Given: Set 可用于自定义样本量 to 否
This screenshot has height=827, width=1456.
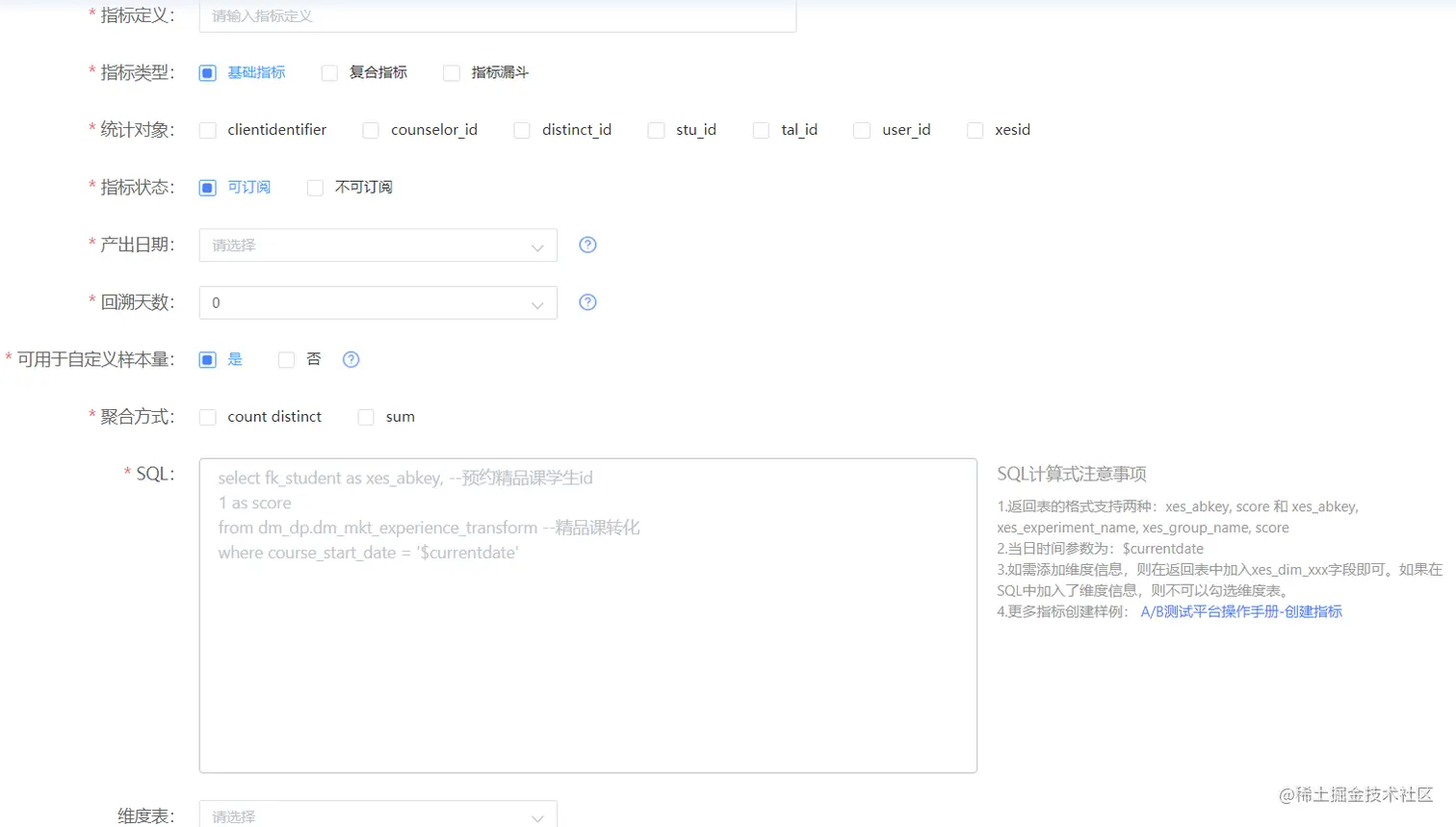Looking at the screenshot, I should pos(286,358).
